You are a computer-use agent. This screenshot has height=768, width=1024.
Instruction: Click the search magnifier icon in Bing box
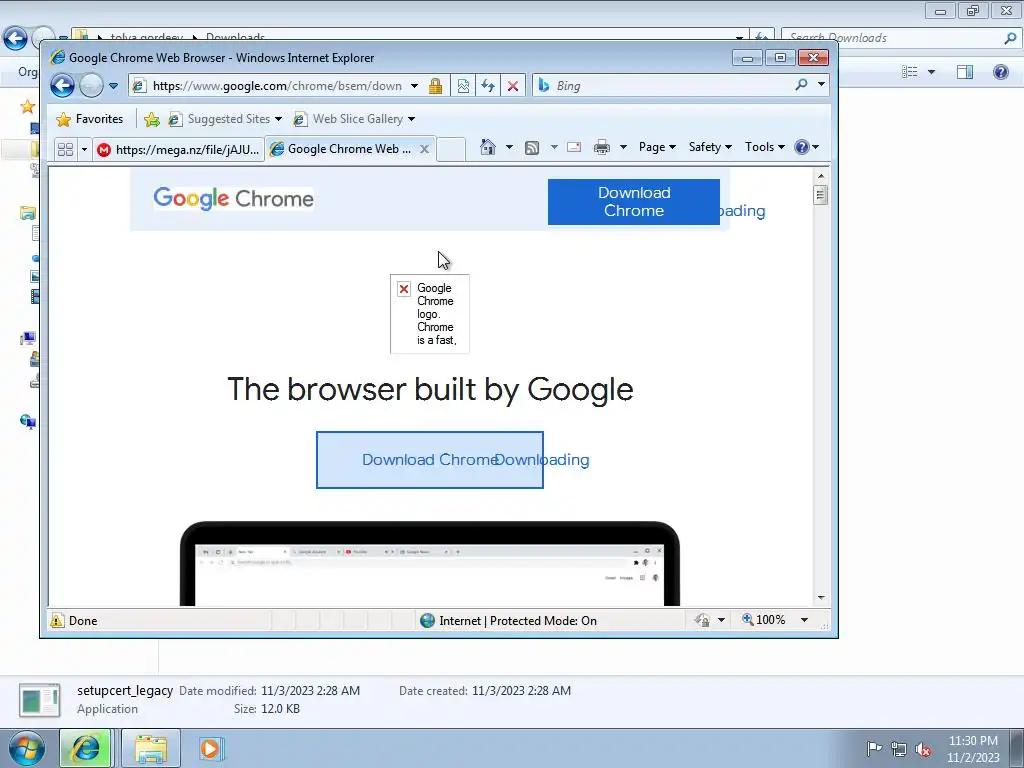[x=801, y=85]
